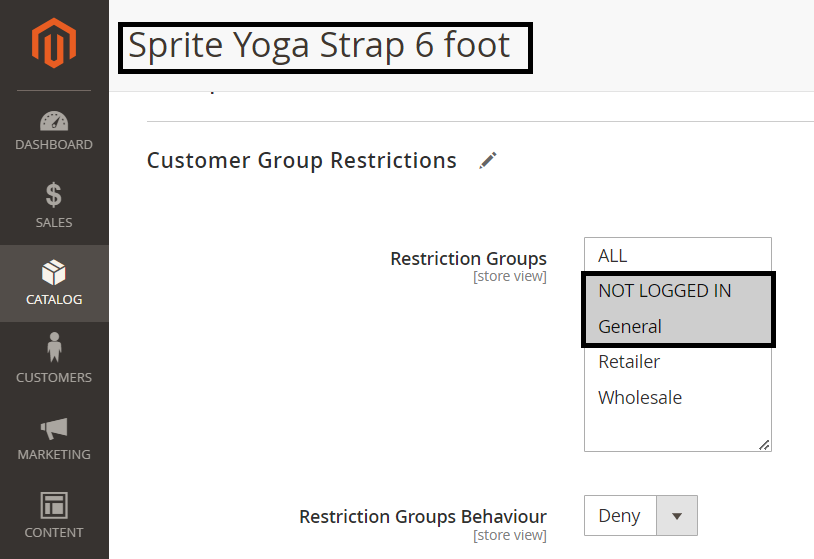Screen dimensions: 814x559
Task: Open the Marketing megaphone icon
Action: tap(54, 428)
